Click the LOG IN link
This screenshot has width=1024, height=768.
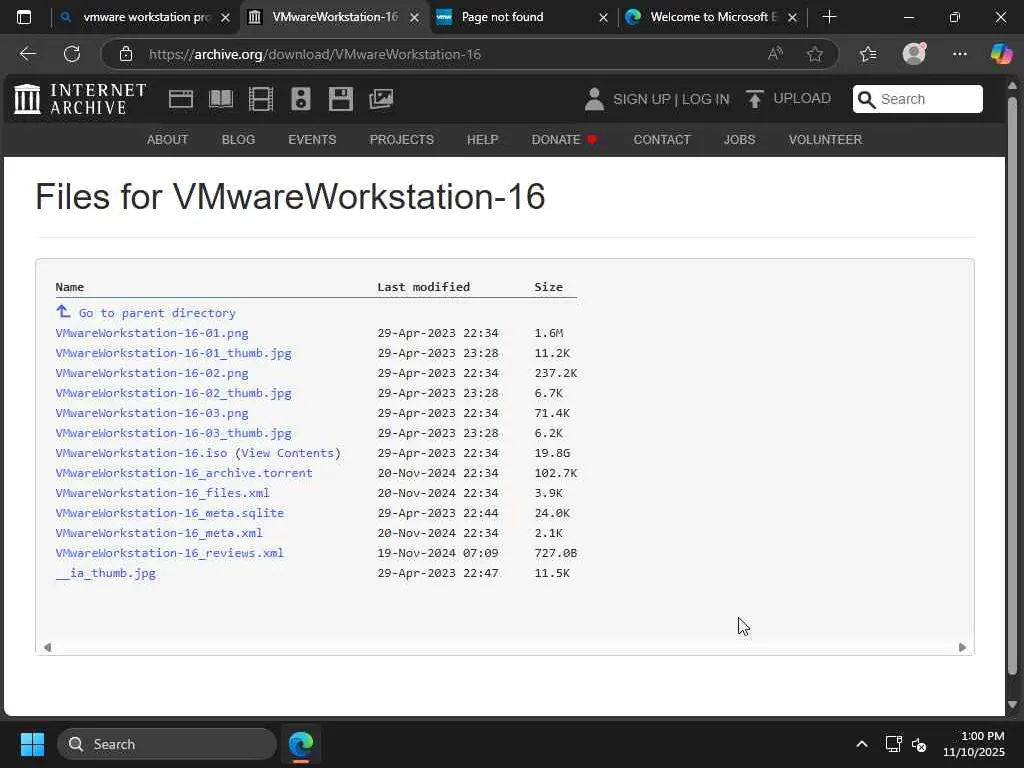coord(705,99)
